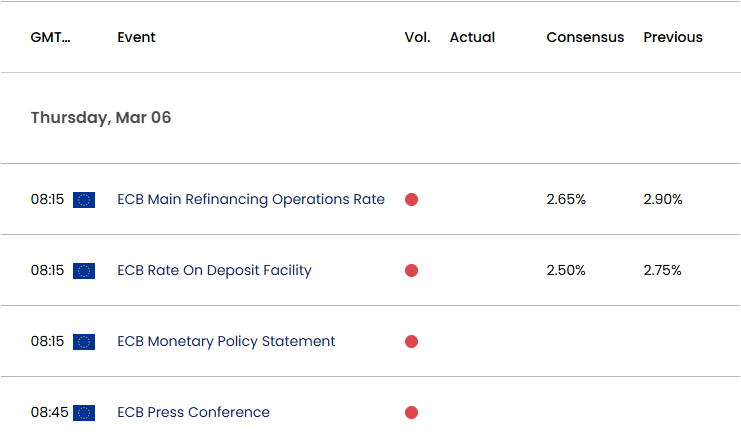Image resolution: width=741 pixels, height=444 pixels.
Task: Click the Vol. column header
Action: click(x=417, y=37)
